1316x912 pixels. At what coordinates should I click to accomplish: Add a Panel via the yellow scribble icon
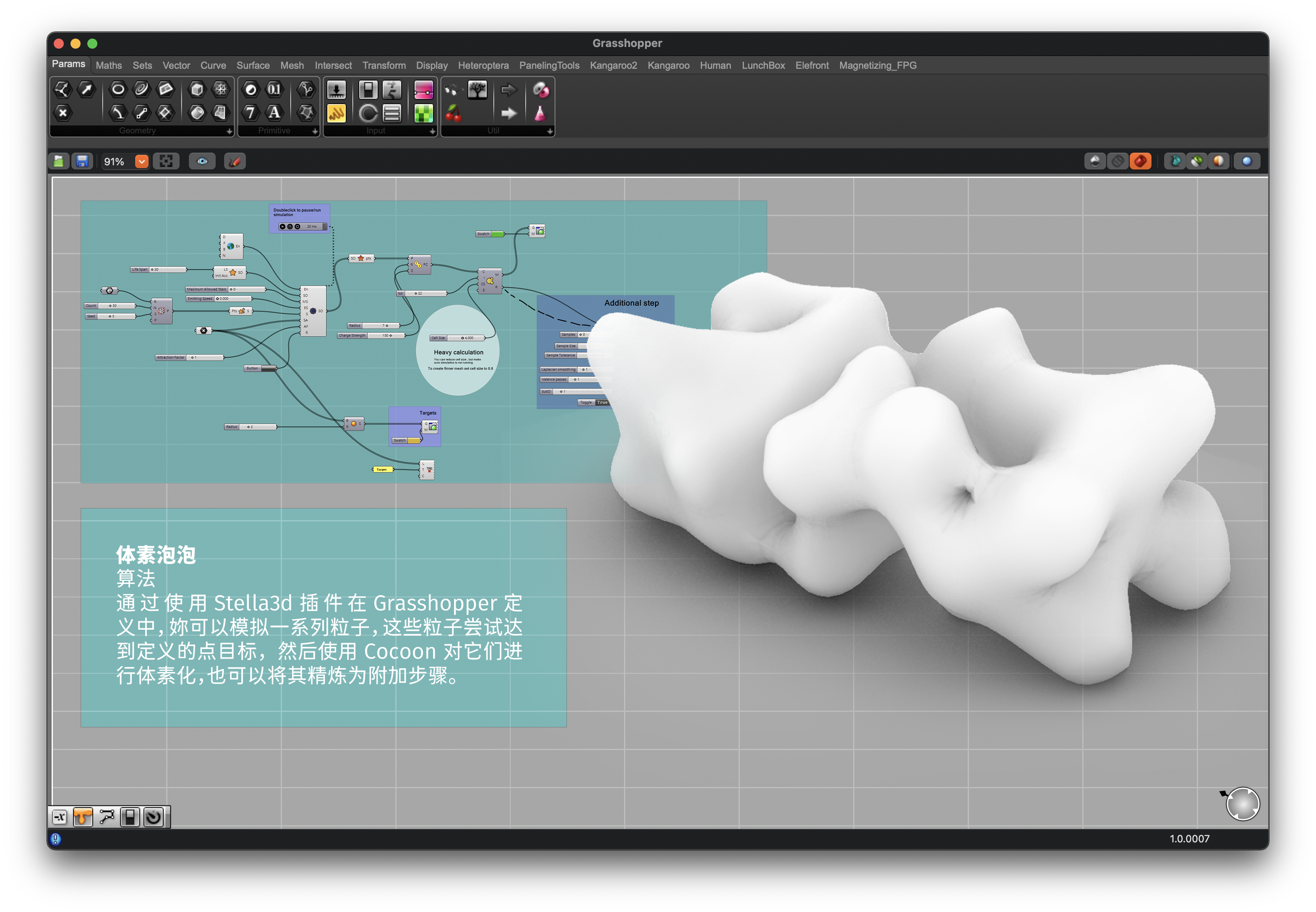click(336, 113)
